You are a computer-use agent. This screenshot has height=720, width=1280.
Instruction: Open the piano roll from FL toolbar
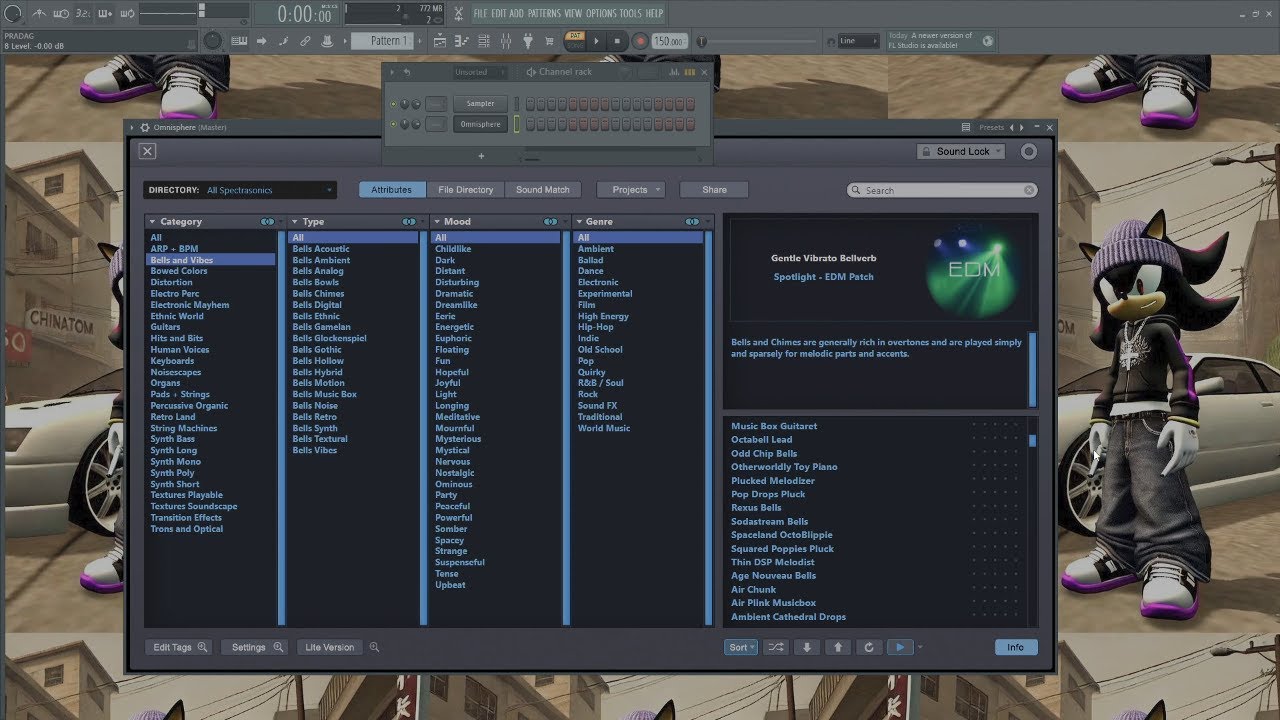[x=460, y=41]
